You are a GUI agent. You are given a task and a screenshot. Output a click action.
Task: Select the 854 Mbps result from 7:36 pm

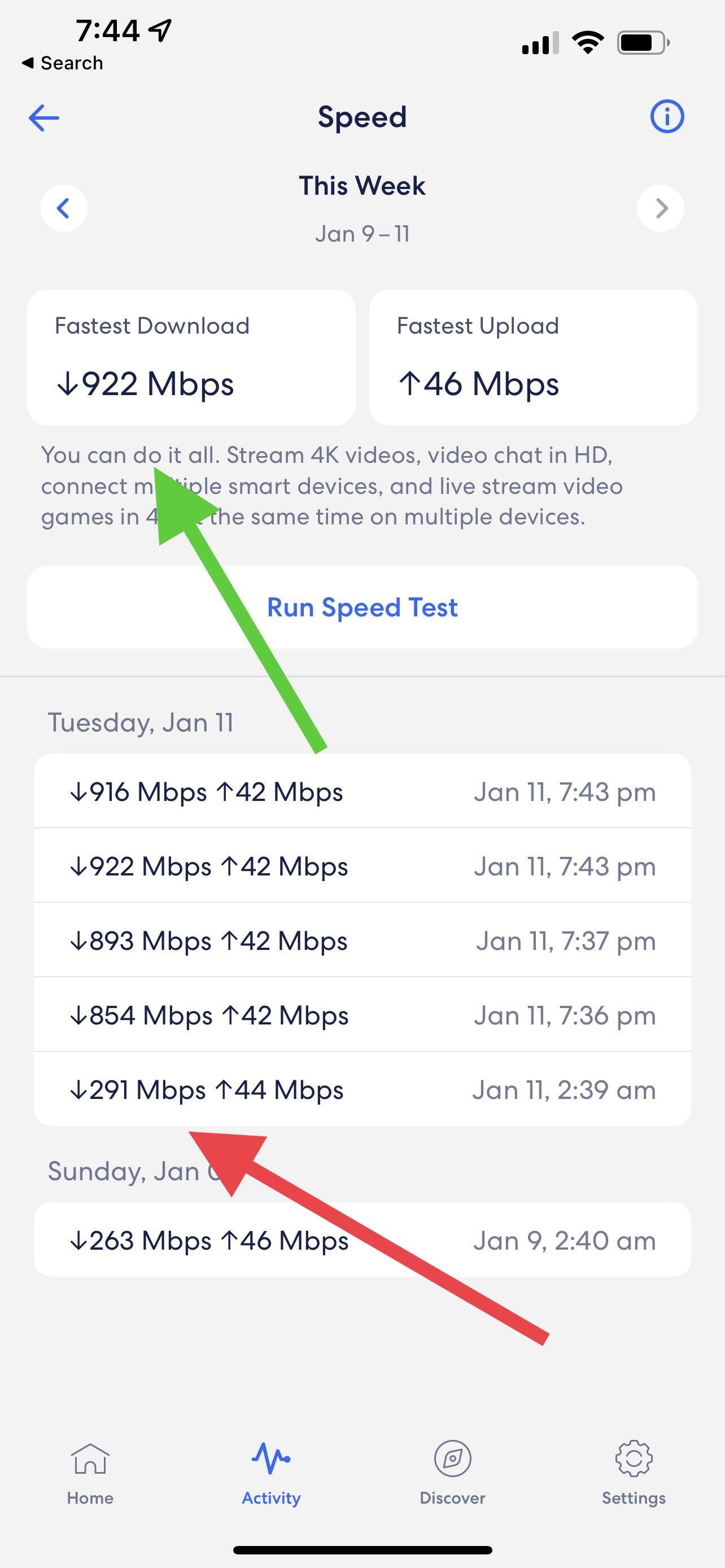click(x=362, y=1015)
